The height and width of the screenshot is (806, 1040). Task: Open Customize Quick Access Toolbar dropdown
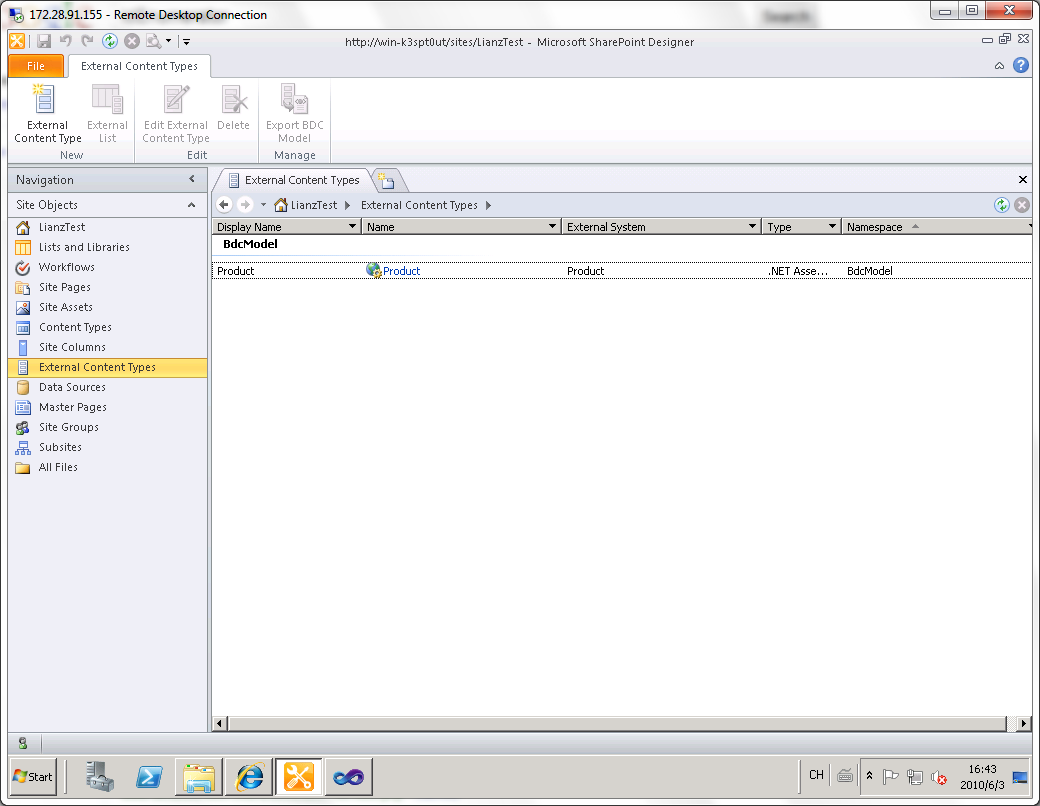pos(186,42)
